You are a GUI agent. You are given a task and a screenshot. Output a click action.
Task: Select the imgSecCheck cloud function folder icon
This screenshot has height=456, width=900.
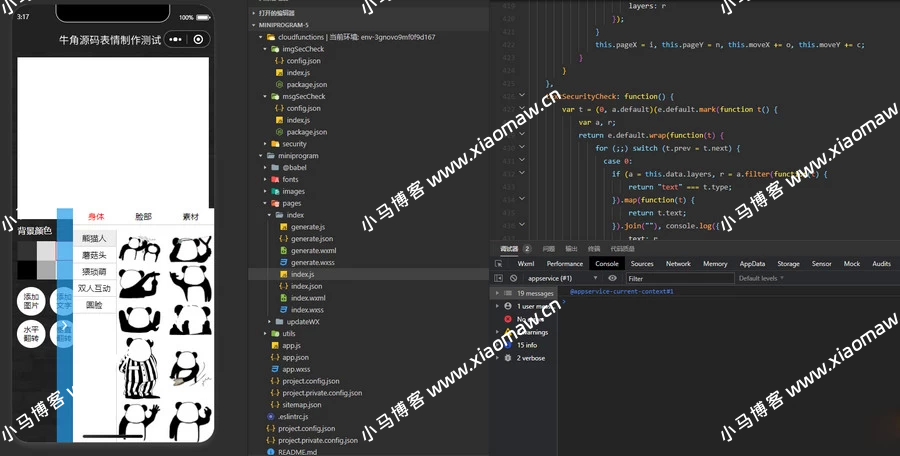(275, 49)
